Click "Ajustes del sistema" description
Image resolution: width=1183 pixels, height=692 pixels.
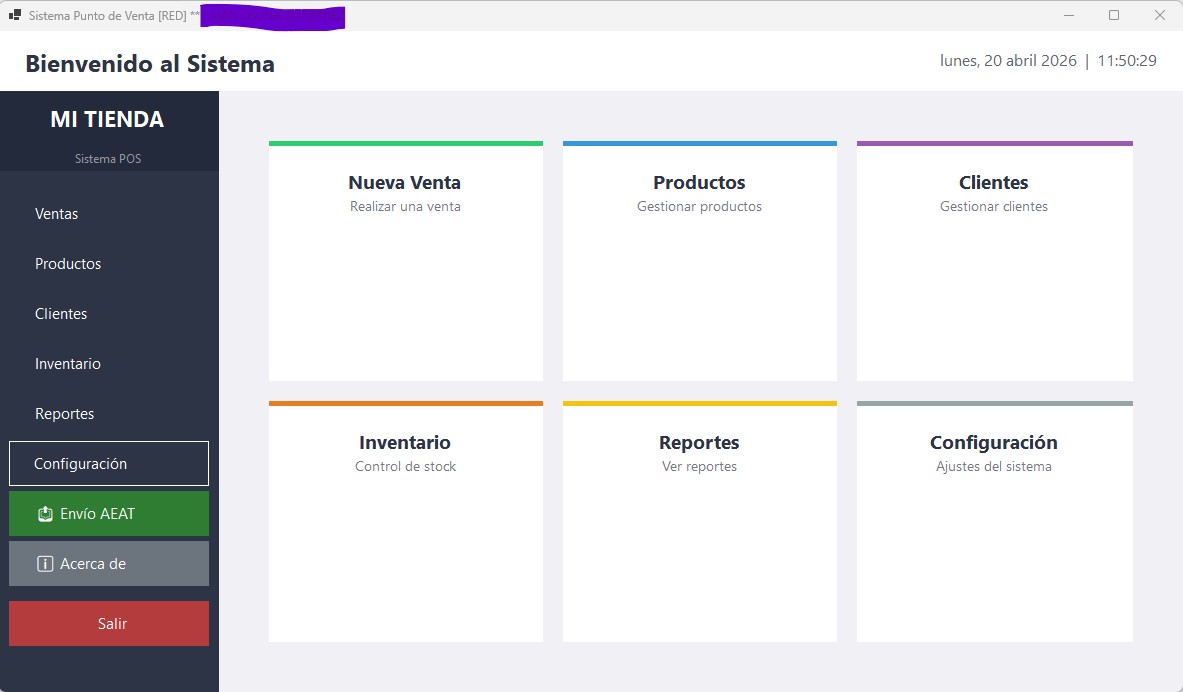tap(994, 466)
